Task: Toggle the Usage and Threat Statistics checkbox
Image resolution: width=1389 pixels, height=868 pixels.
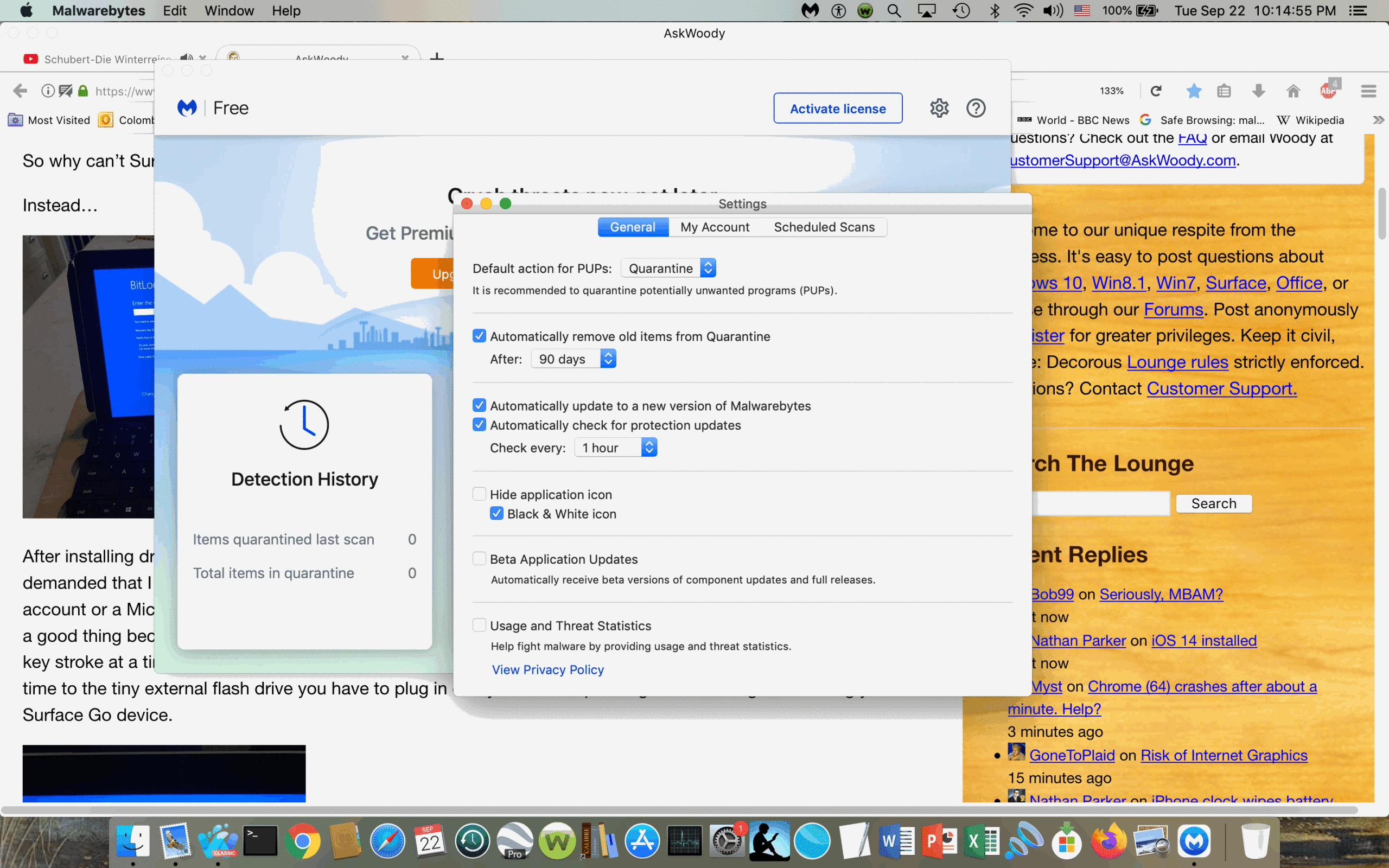Action: click(479, 625)
